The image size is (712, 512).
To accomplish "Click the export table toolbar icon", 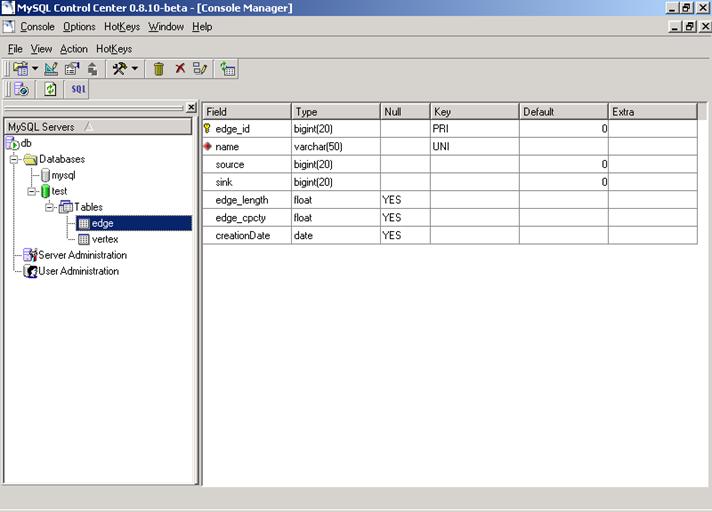I will coord(92,69).
